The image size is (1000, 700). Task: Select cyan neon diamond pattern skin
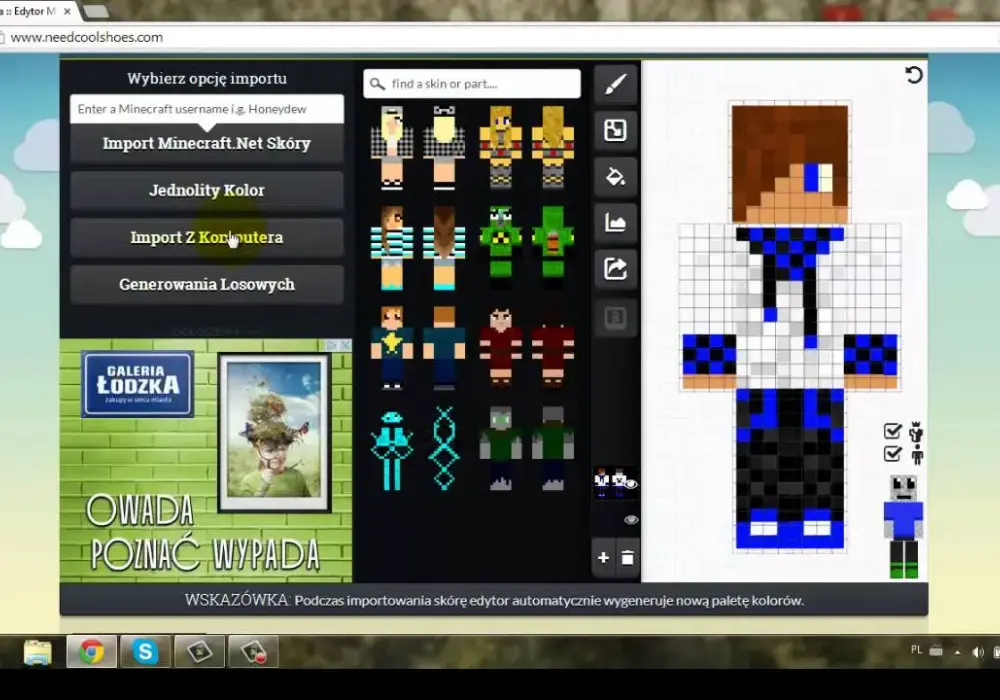444,449
